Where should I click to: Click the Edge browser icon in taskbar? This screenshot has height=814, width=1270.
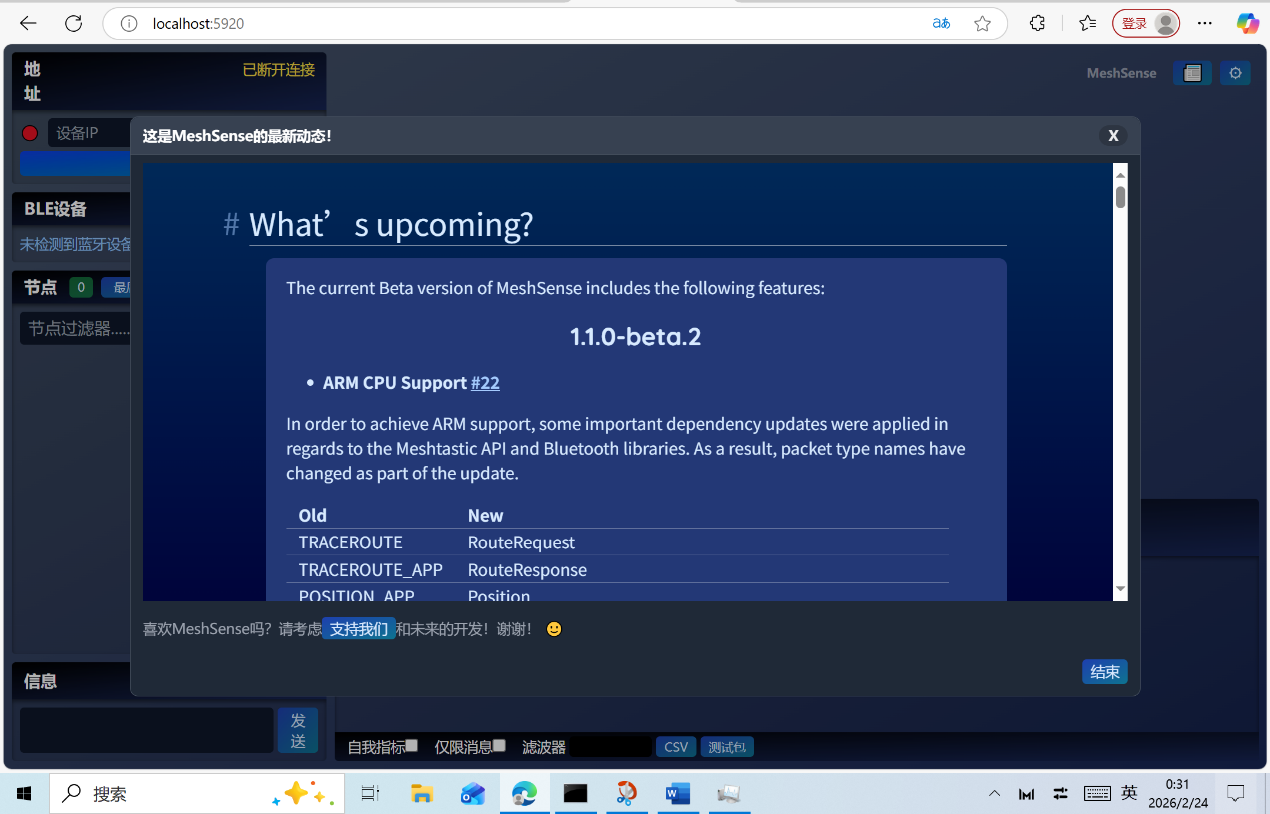pos(524,794)
